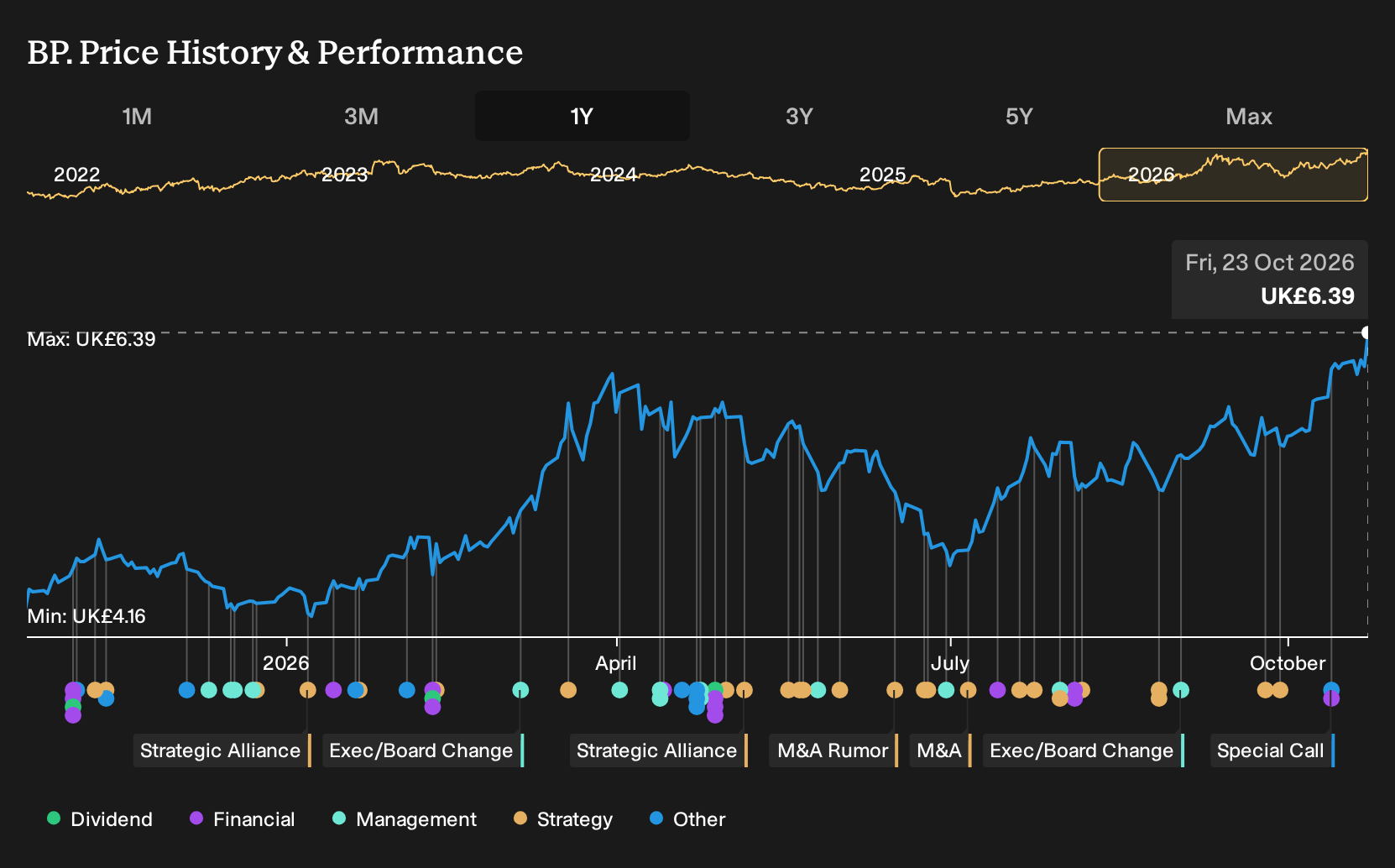Toggle Strategy events in the legend
This screenshot has width=1395, height=868.
tap(563, 819)
